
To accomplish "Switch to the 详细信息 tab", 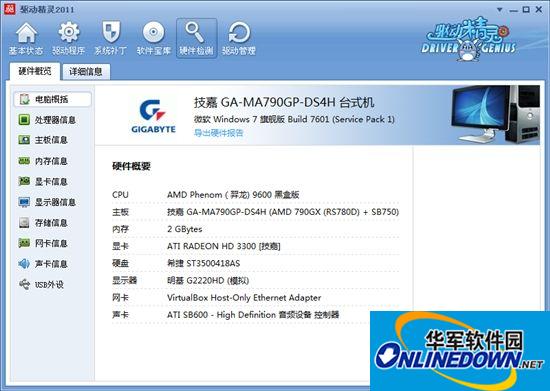I will [86, 72].
